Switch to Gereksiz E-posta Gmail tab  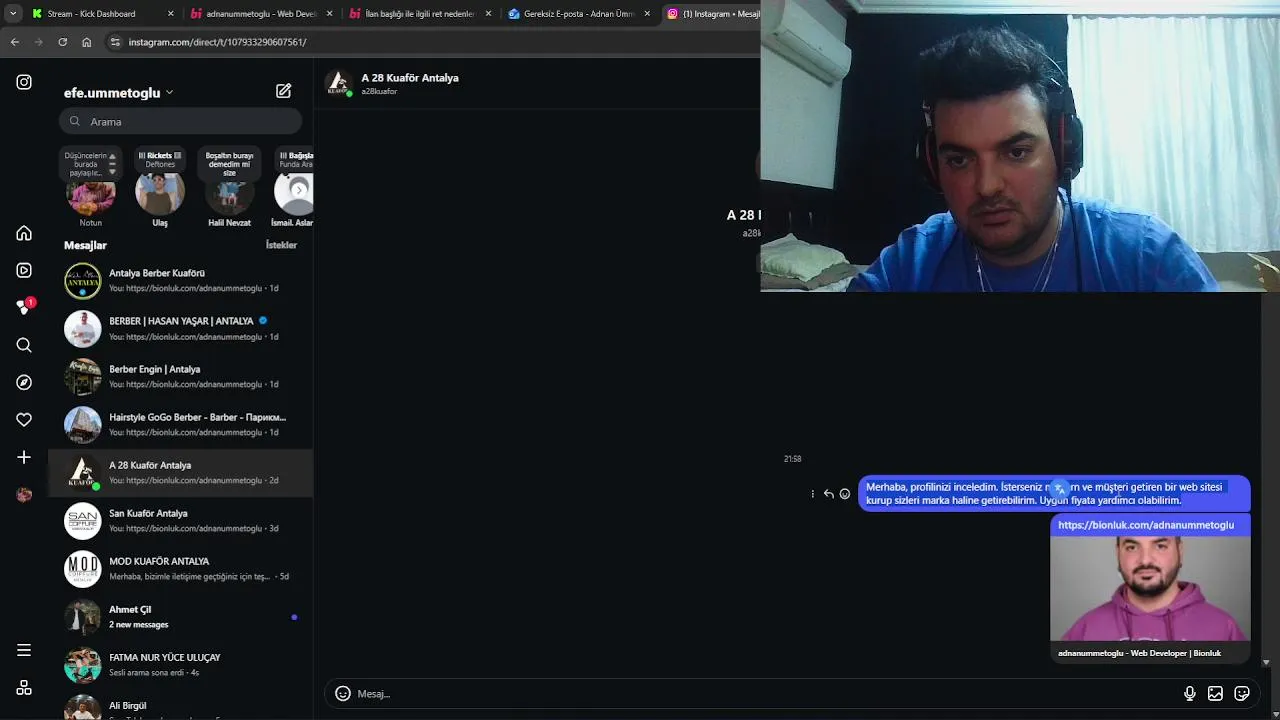(579, 14)
